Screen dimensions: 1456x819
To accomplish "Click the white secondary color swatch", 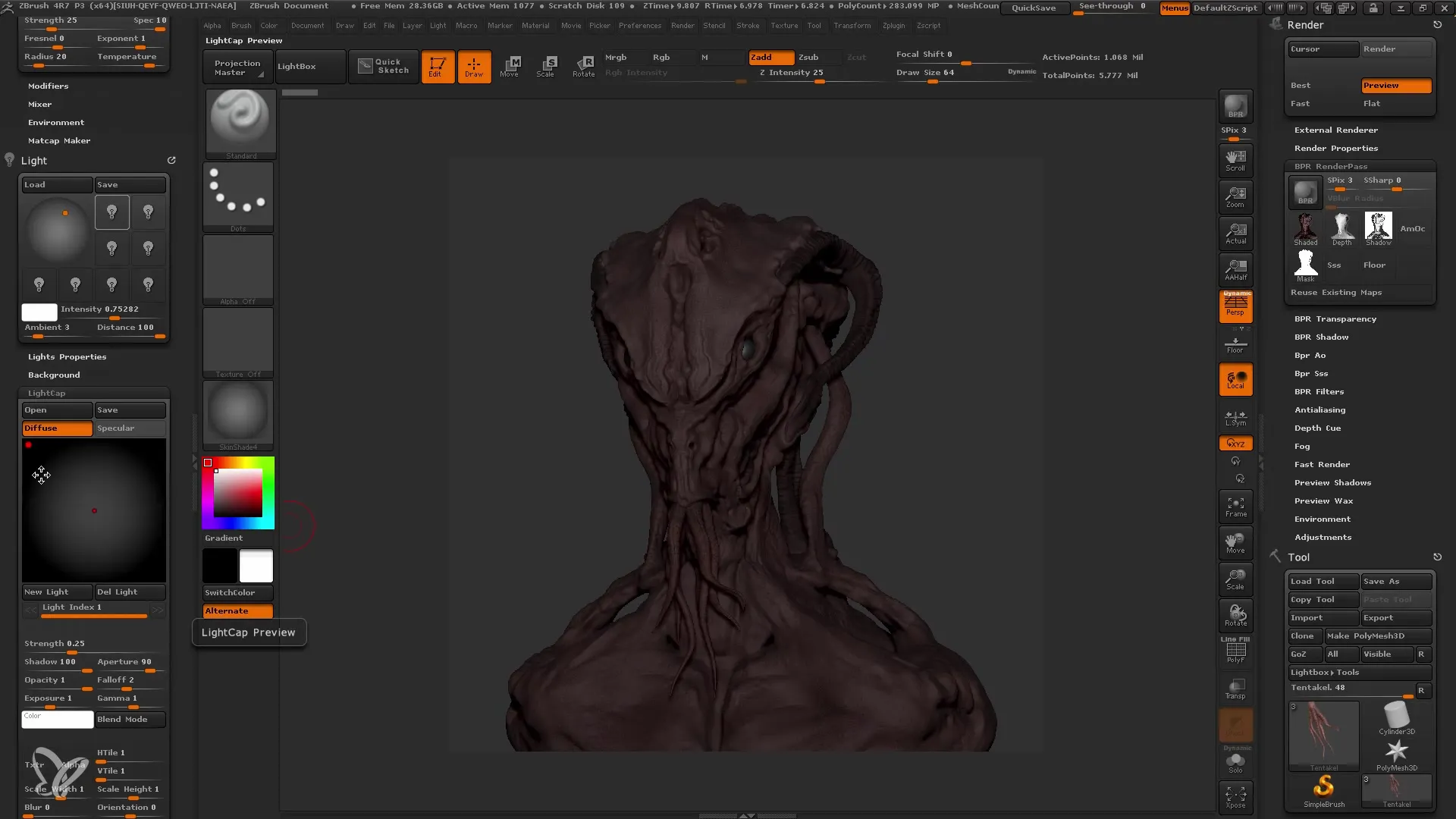I will (x=256, y=566).
